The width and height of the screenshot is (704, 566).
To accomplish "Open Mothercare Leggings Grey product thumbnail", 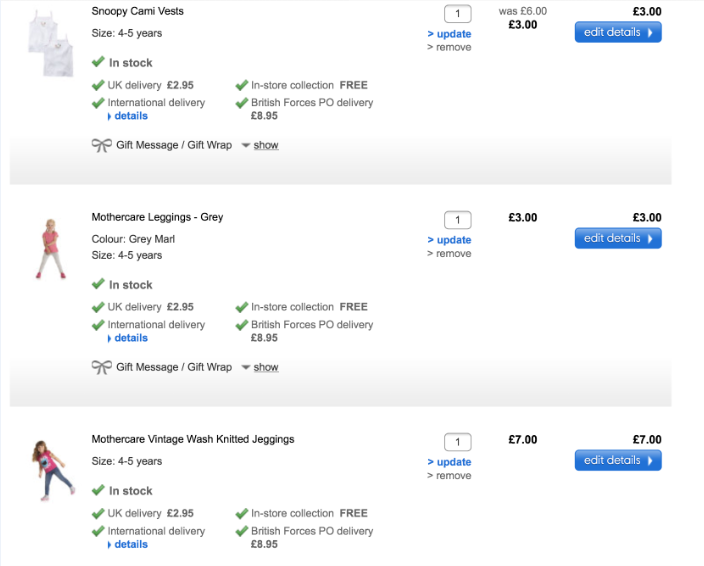I will coord(48,248).
